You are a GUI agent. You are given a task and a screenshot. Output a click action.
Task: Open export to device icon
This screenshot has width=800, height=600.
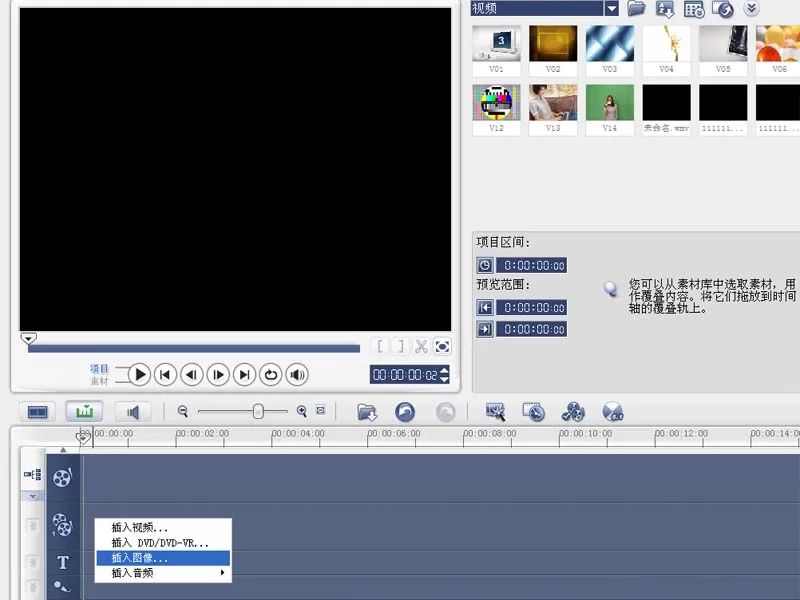[722, 9]
